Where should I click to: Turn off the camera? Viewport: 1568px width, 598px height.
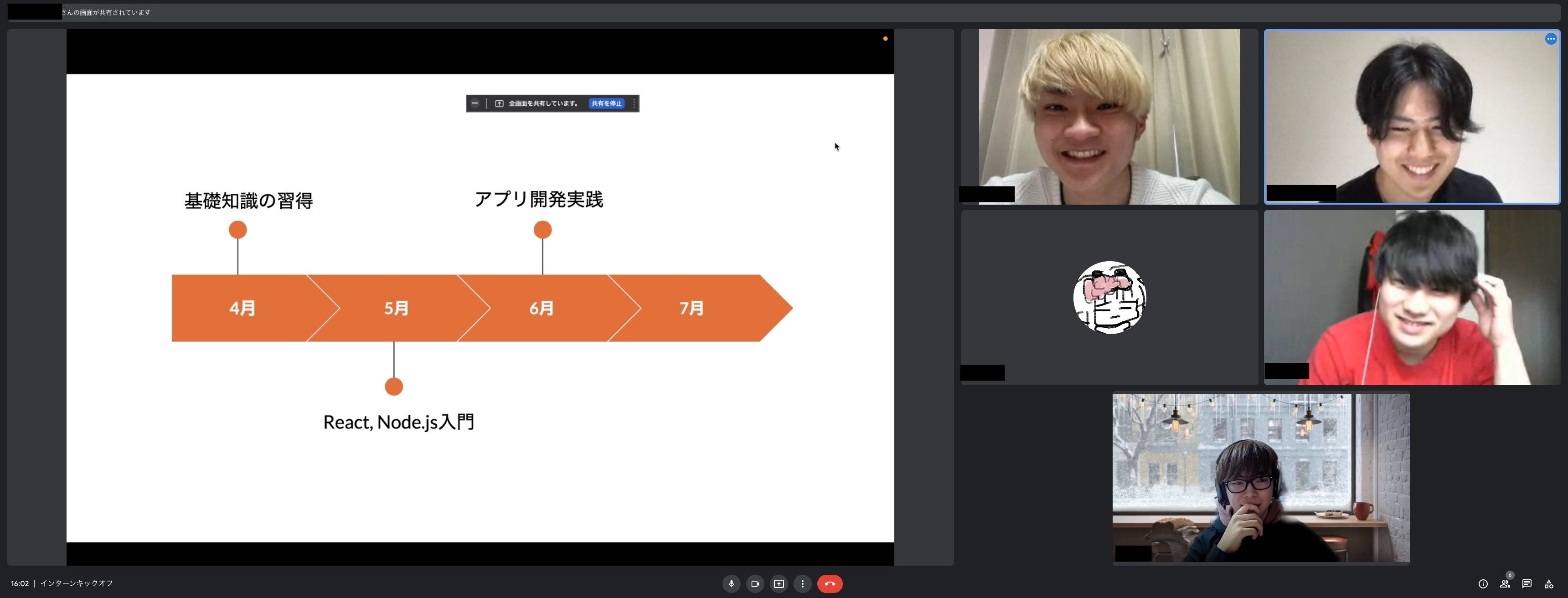755,583
